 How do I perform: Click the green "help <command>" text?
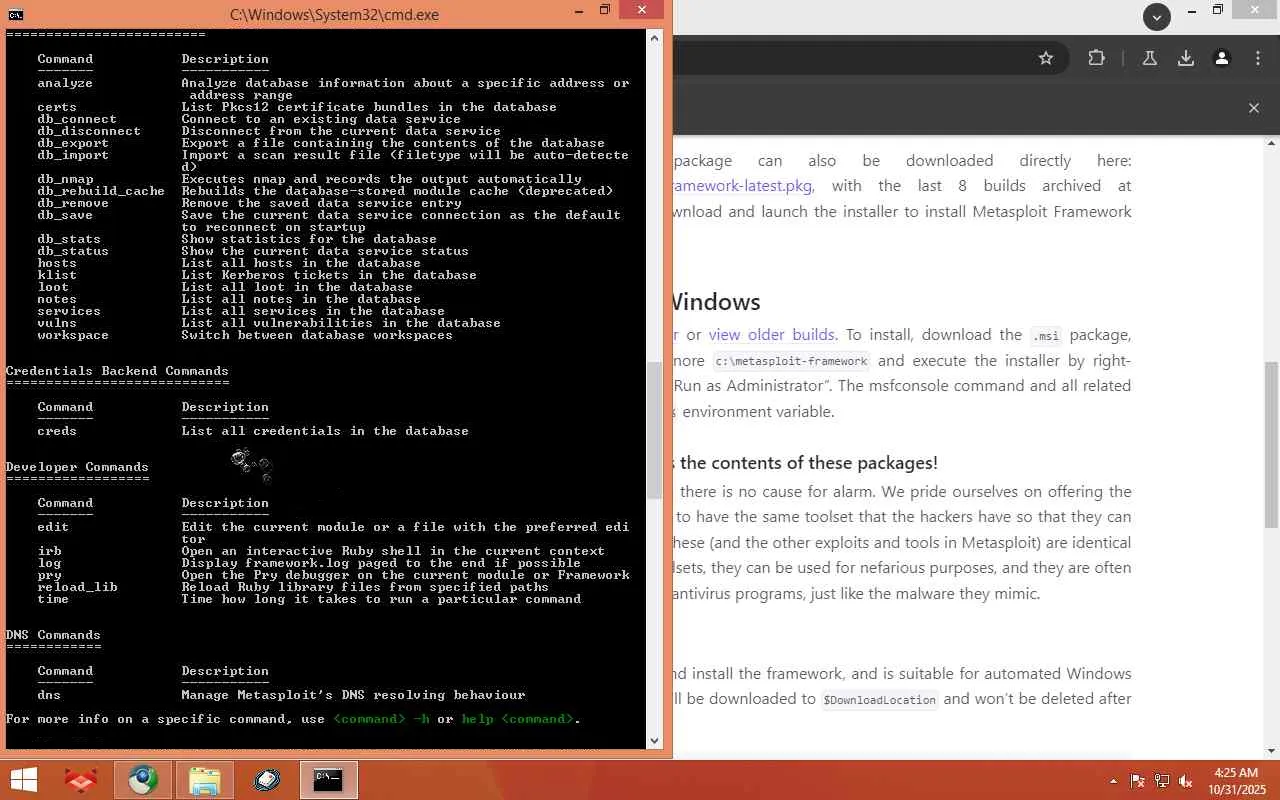tap(517, 719)
